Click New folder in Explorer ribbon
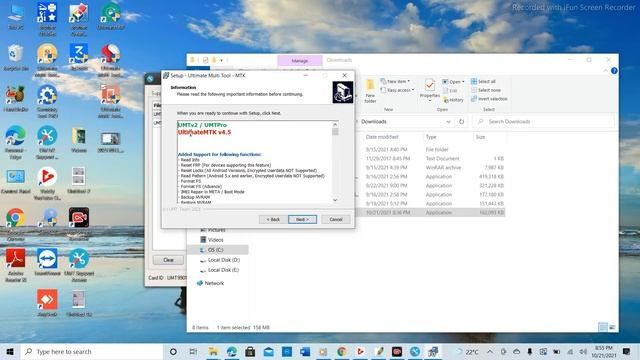Screen dimensions: 640x360 click(370, 91)
